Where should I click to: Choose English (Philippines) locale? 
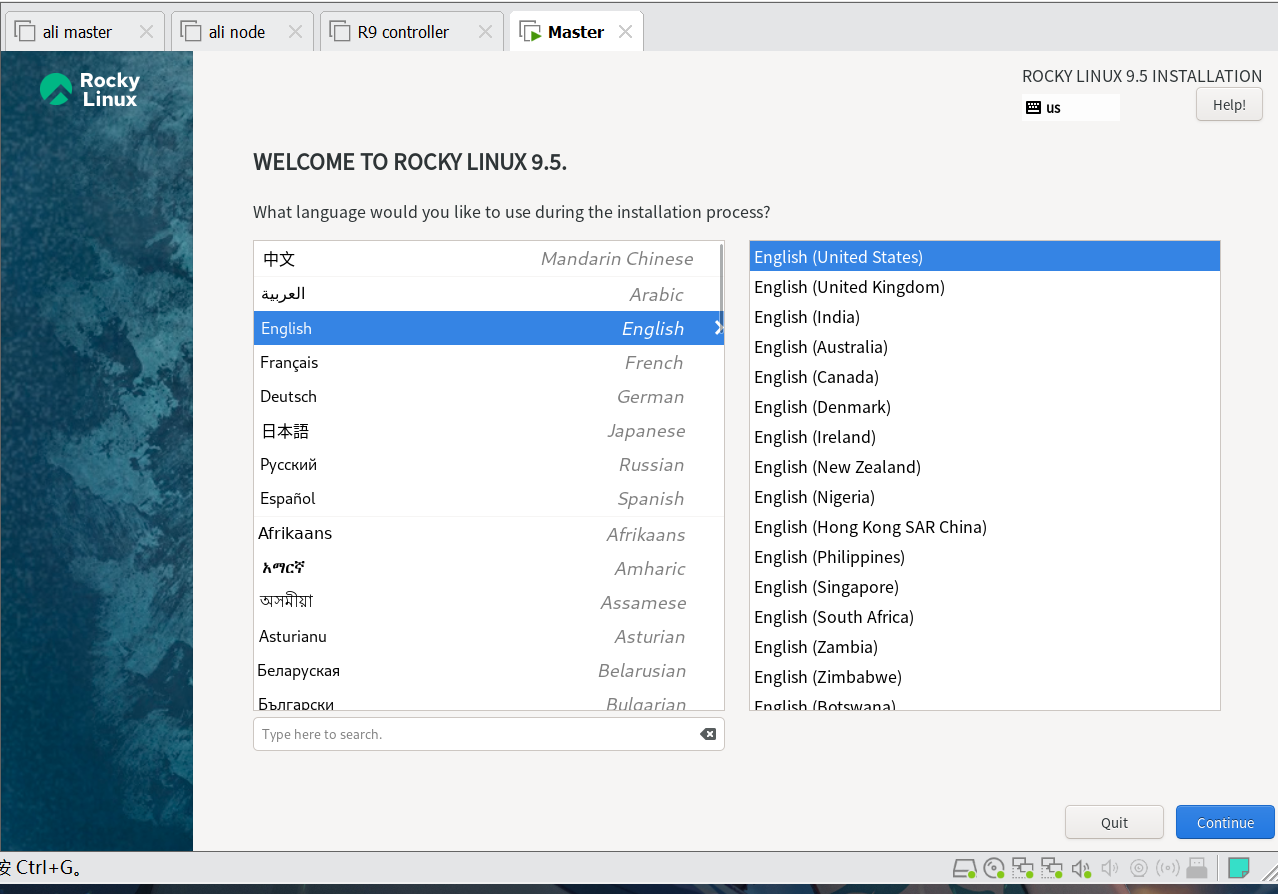pos(985,557)
